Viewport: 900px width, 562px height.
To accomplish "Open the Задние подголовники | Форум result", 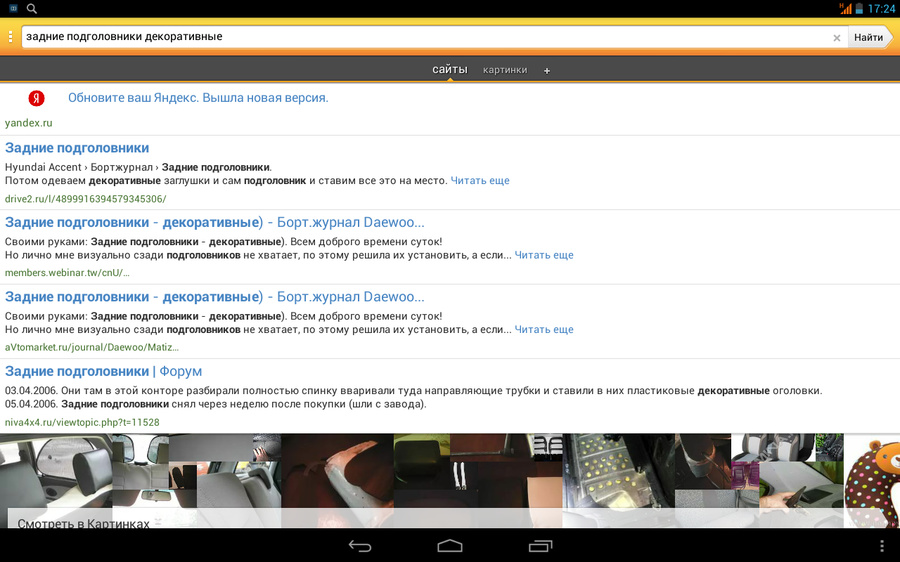I will [x=103, y=371].
